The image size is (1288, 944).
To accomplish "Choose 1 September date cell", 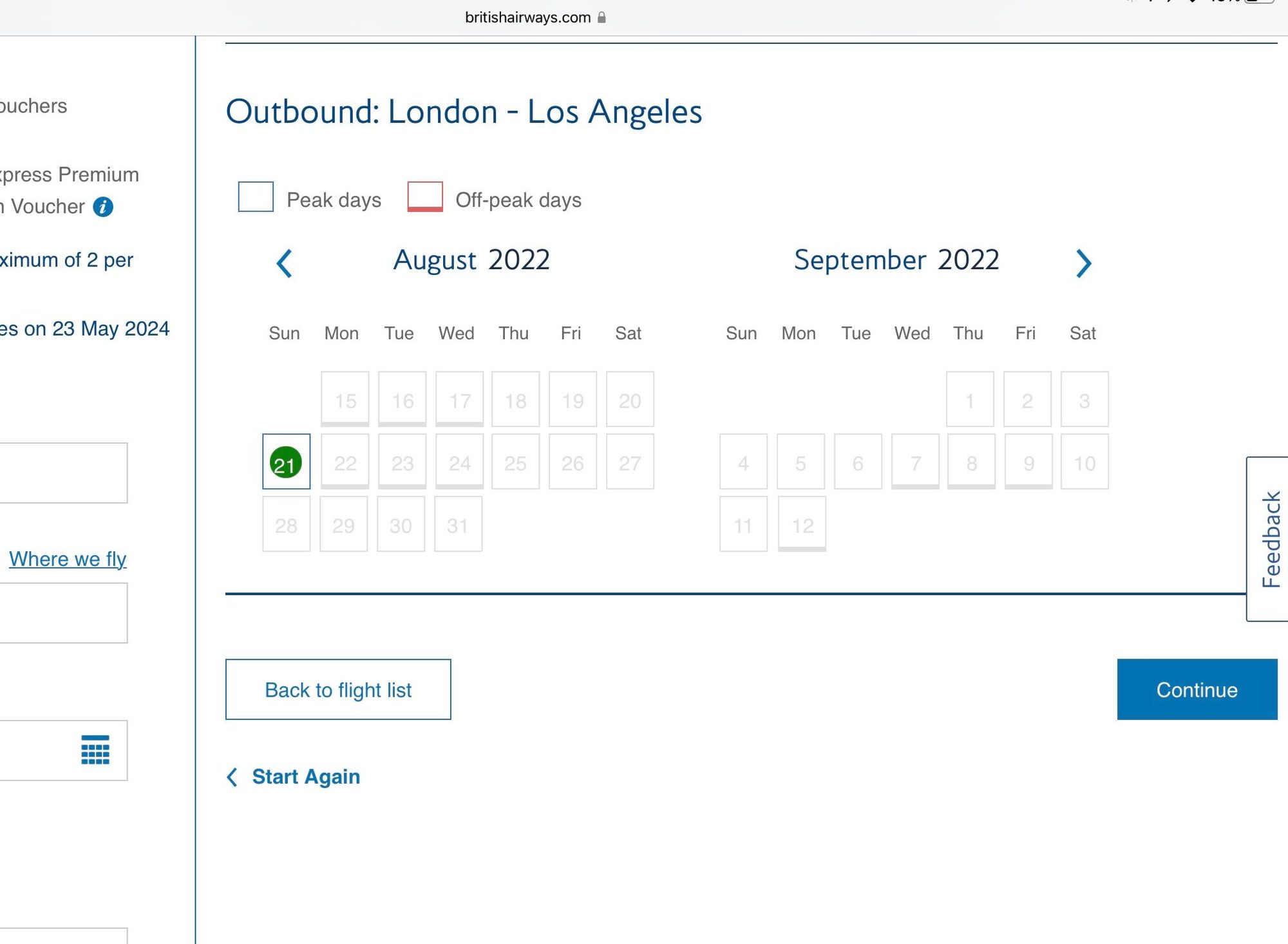I will (x=969, y=399).
